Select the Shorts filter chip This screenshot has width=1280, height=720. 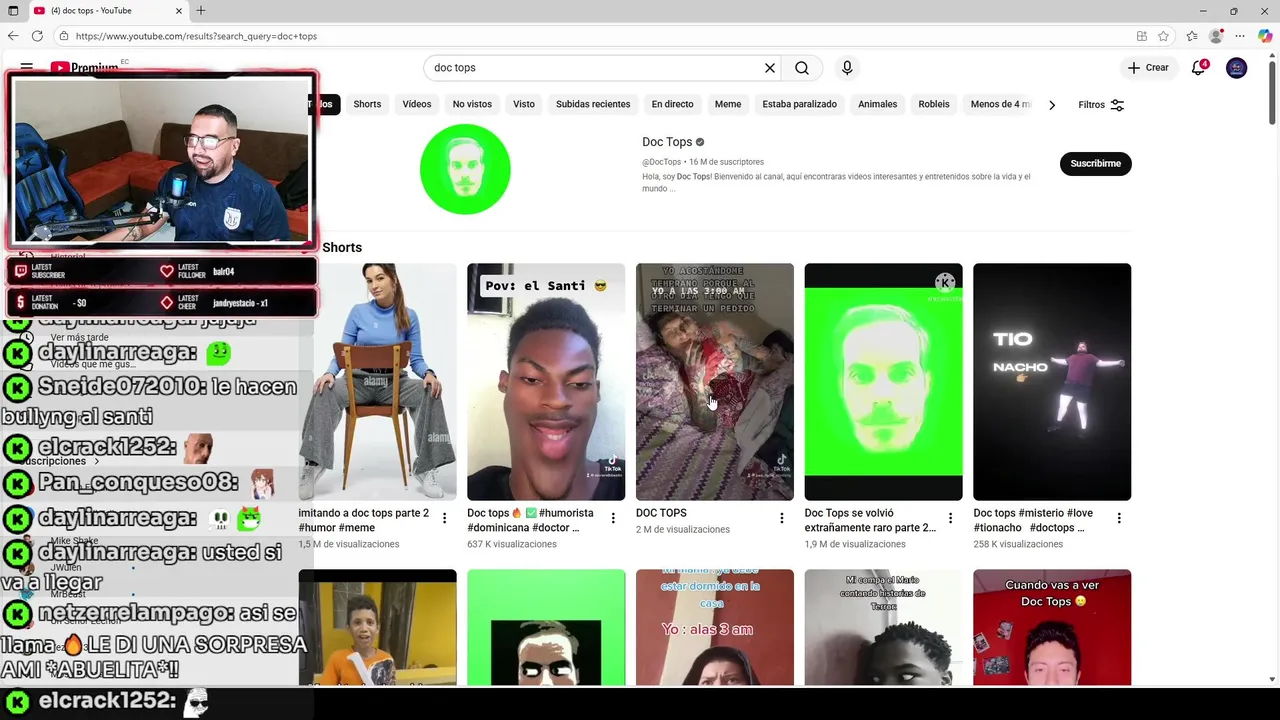367,104
